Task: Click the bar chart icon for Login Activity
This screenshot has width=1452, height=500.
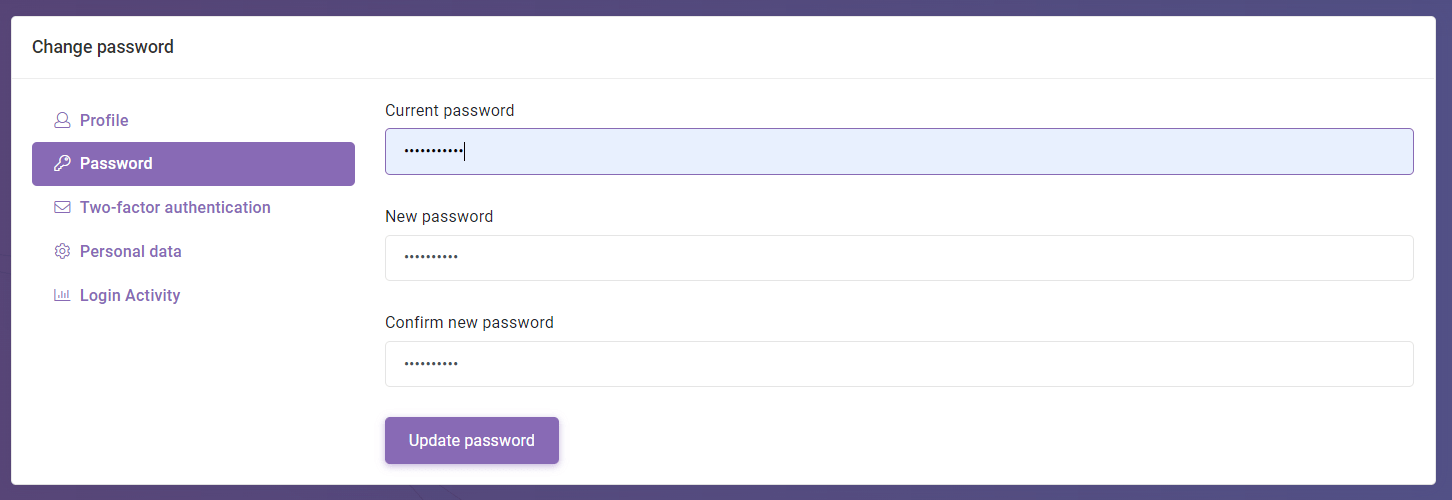Action: pyautogui.click(x=62, y=296)
